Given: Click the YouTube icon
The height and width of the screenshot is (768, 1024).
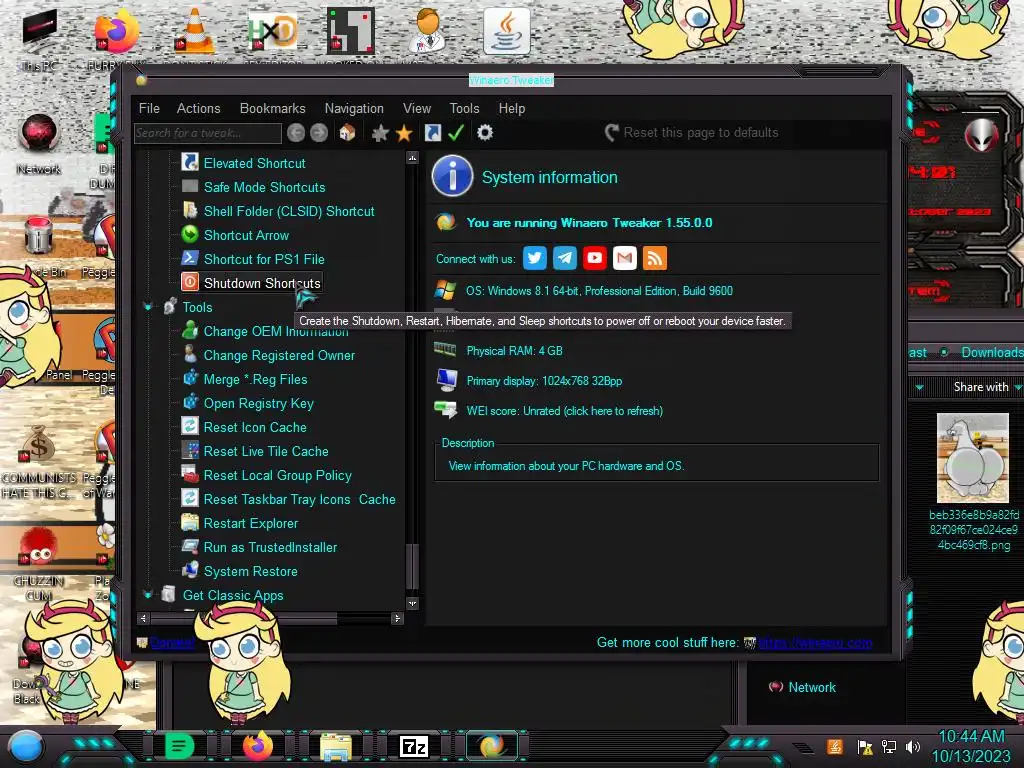Looking at the screenshot, I should coord(594,258).
